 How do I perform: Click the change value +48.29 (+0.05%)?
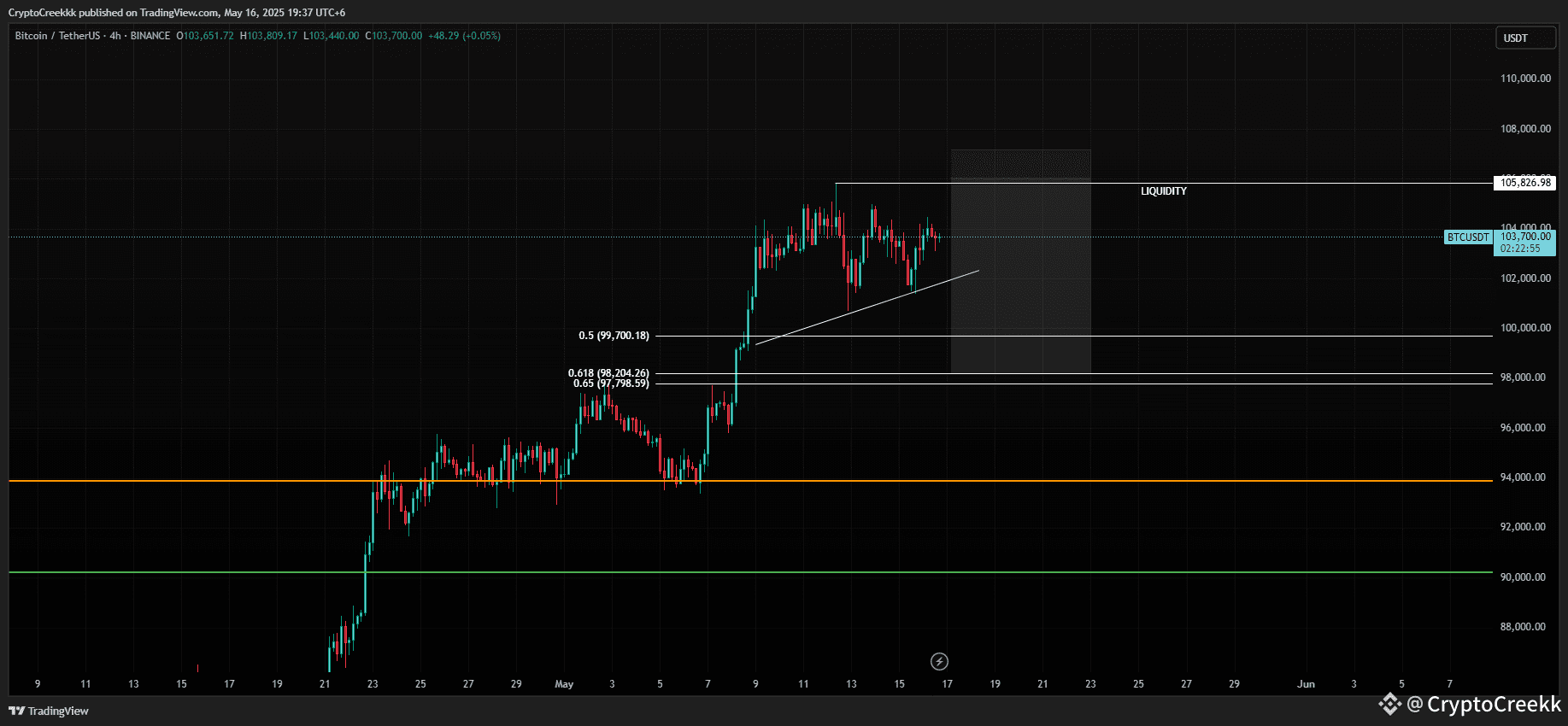(464, 36)
